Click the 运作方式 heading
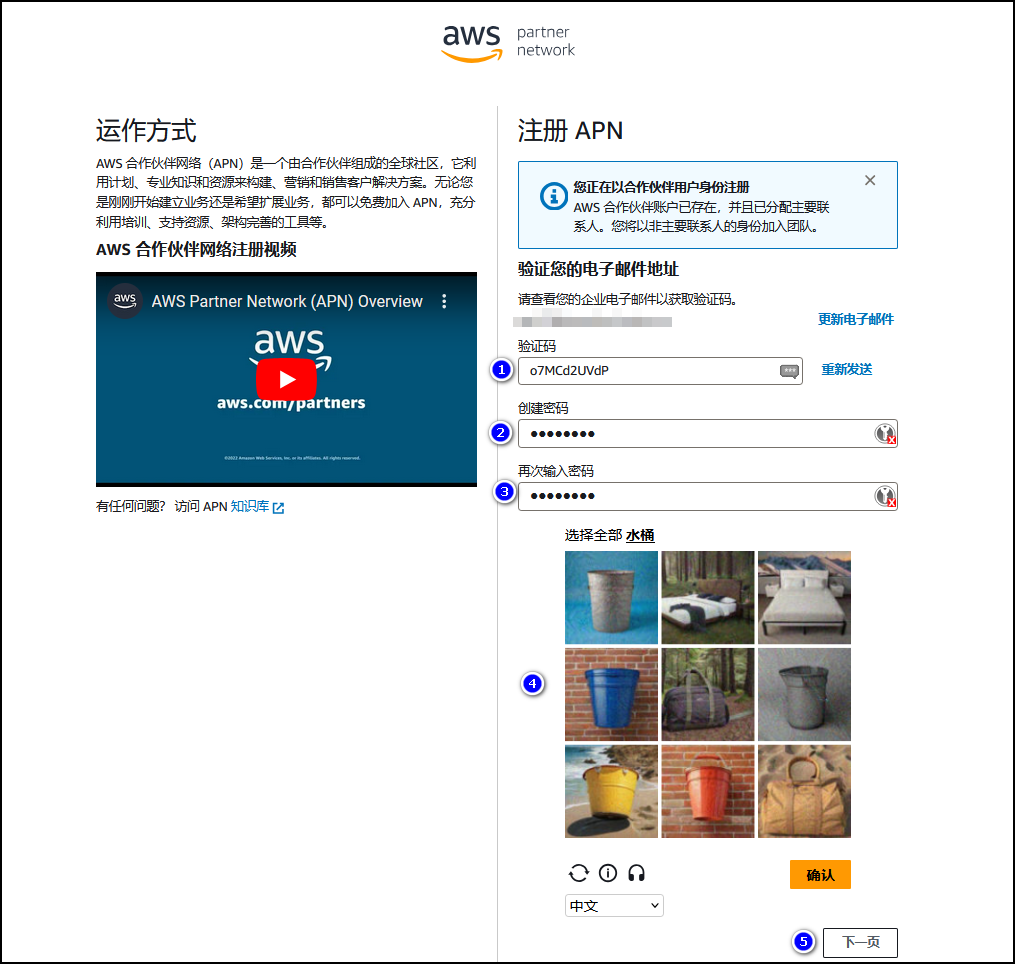 (146, 131)
